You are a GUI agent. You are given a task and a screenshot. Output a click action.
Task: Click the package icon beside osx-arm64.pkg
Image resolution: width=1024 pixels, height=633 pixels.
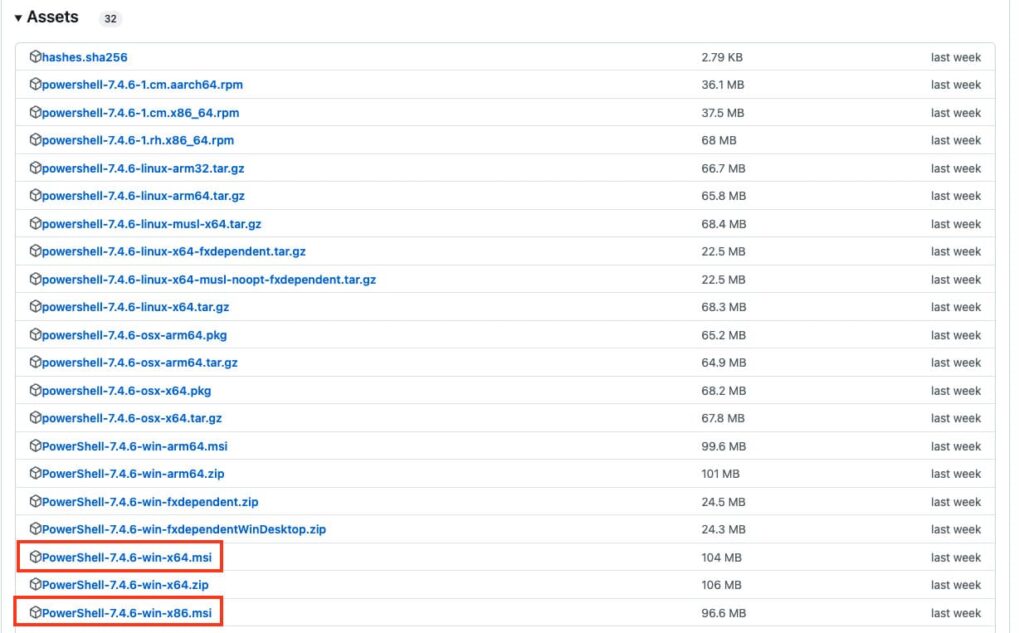tap(35, 334)
